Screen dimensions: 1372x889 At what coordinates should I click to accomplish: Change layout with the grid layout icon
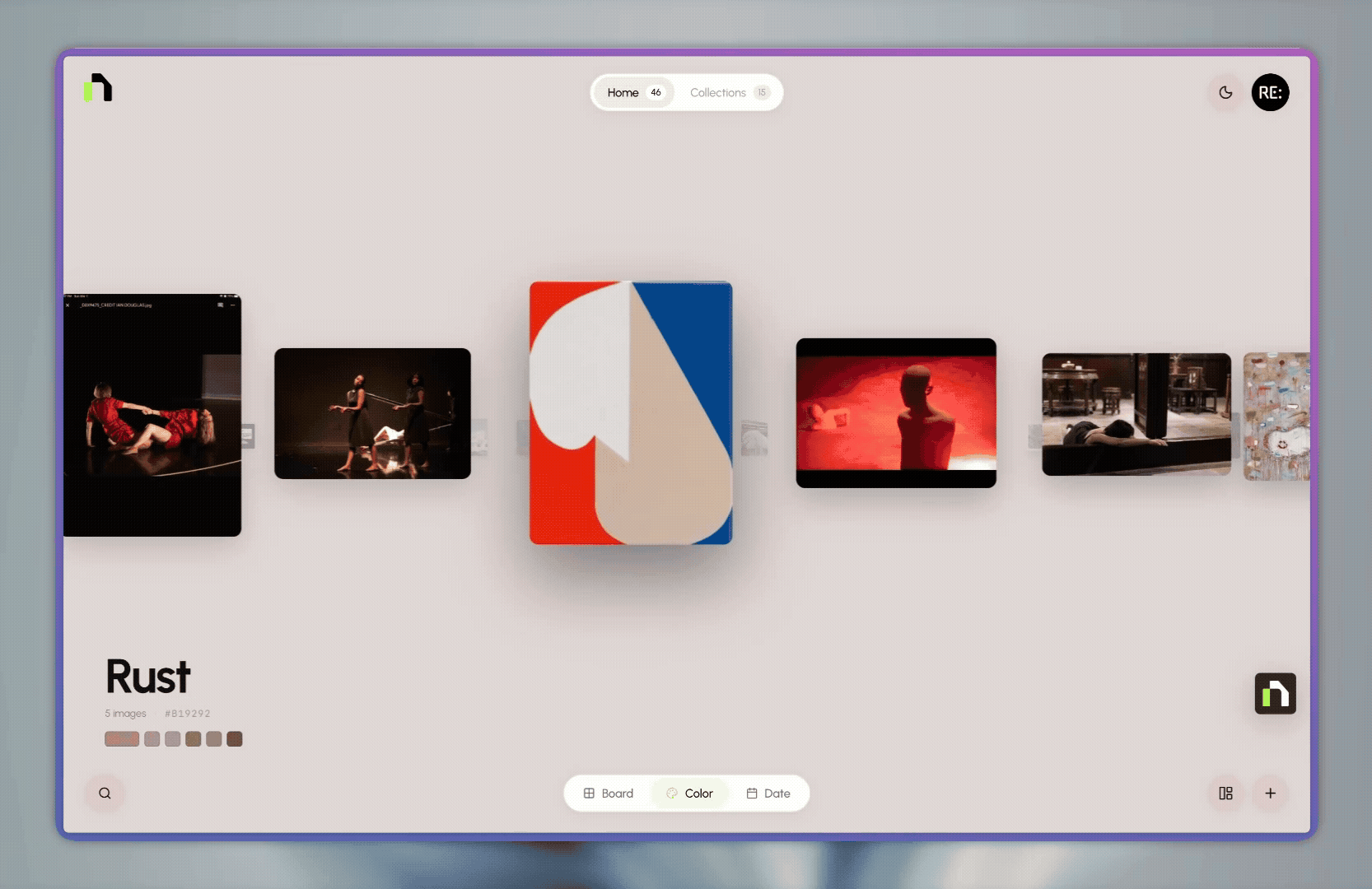(x=1225, y=794)
